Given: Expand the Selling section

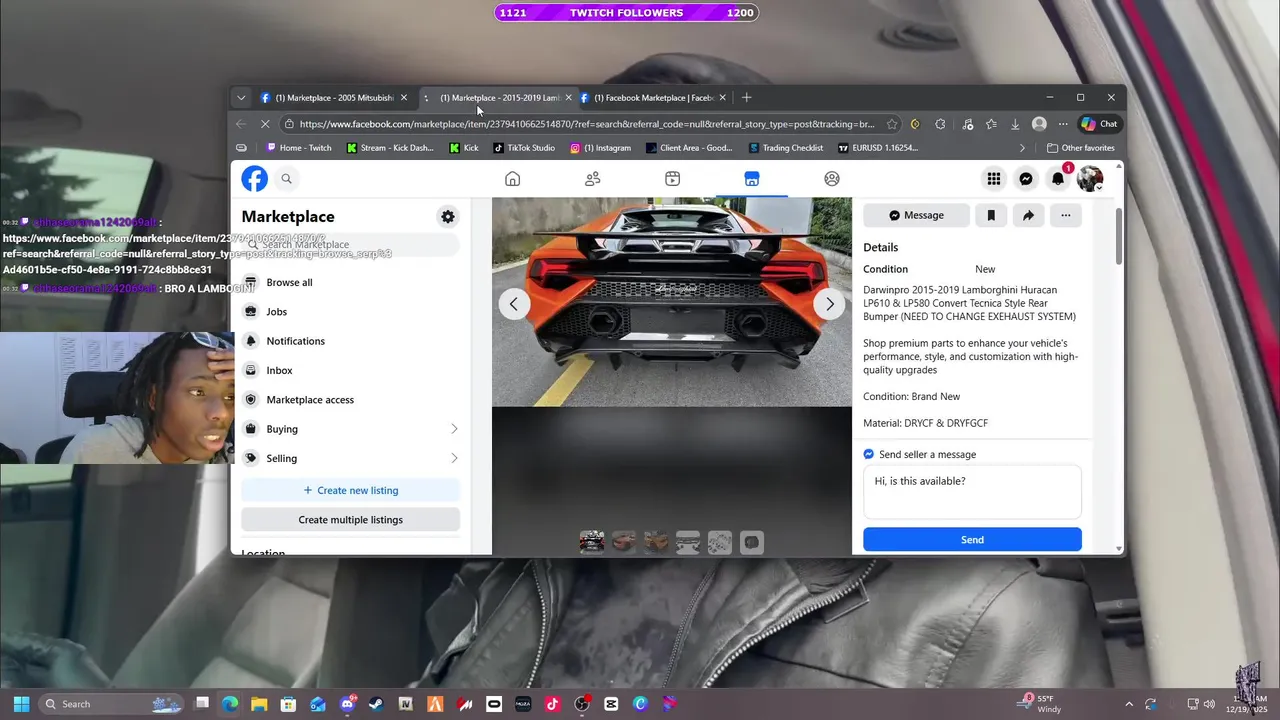Looking at the screenshot, I should 350,458.
